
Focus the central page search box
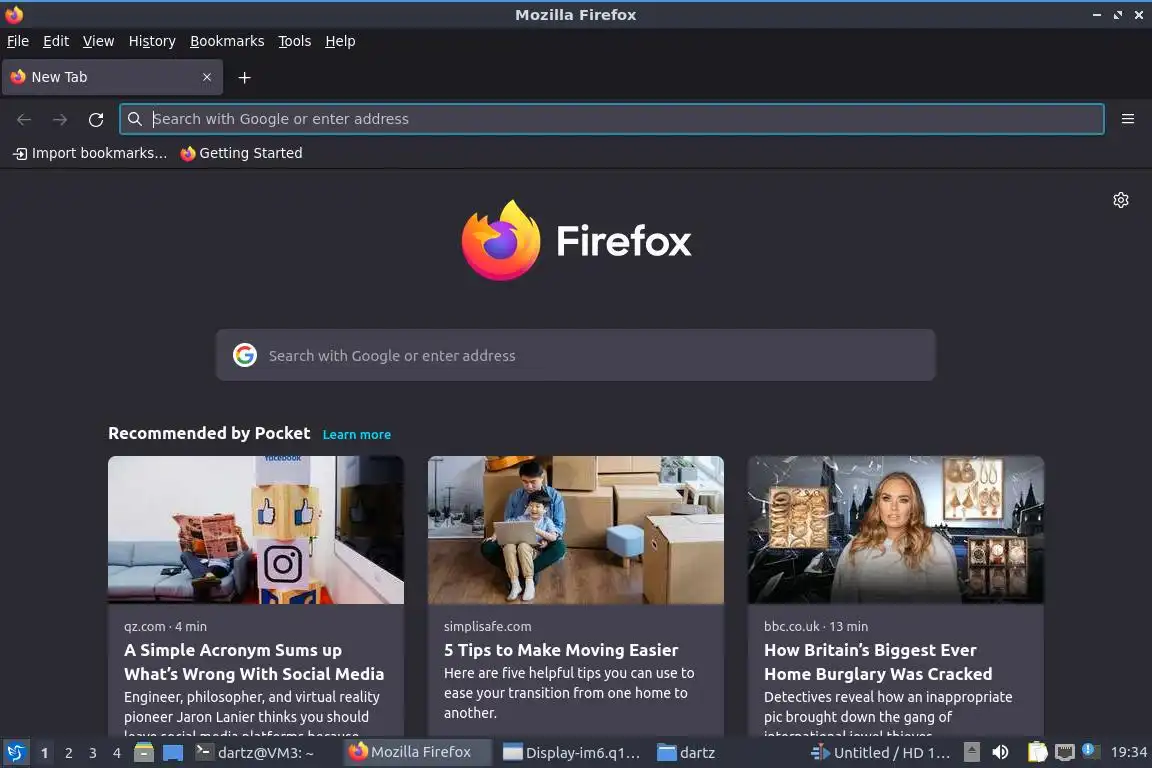575,355
